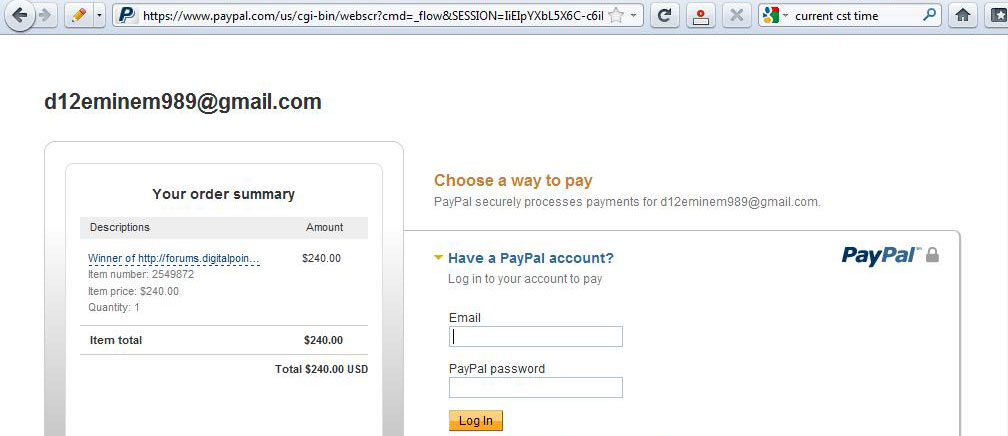The image size is (1008, 436).
Task: Click the Log In button
Action: click(476, 421)
